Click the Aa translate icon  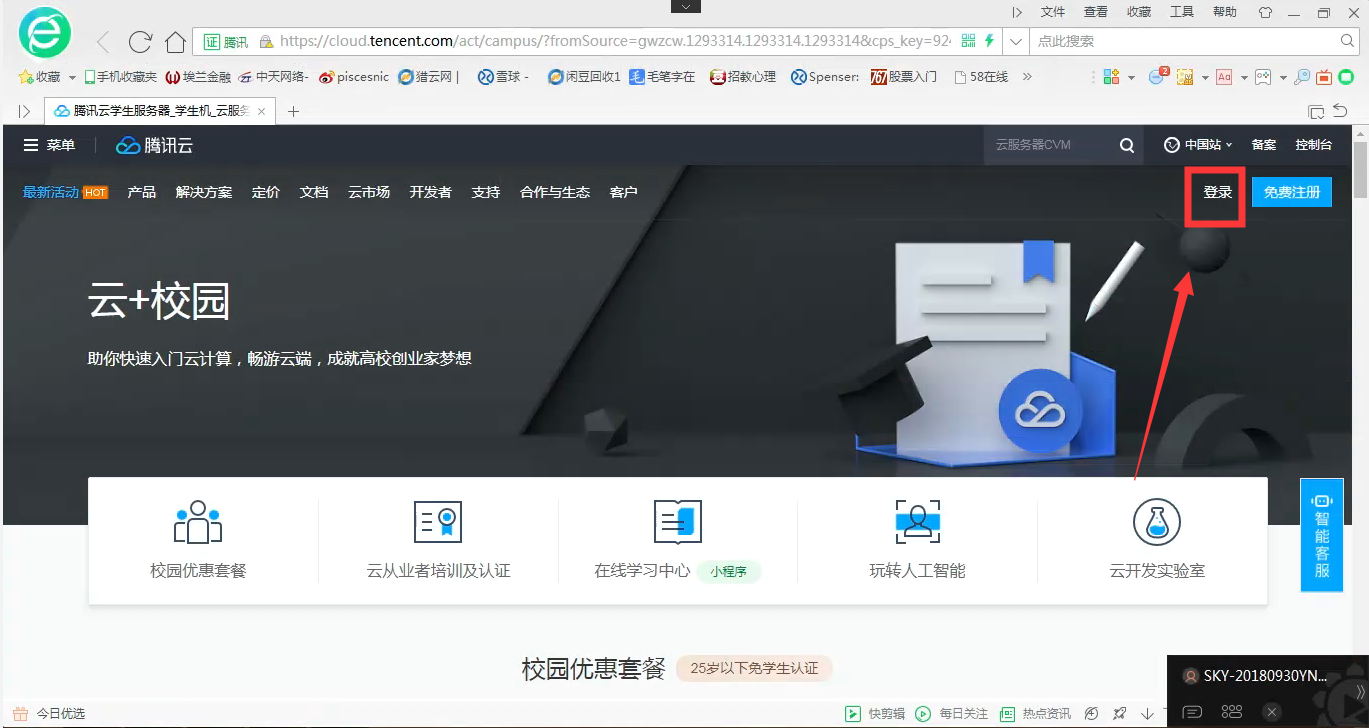point(1224,77)
